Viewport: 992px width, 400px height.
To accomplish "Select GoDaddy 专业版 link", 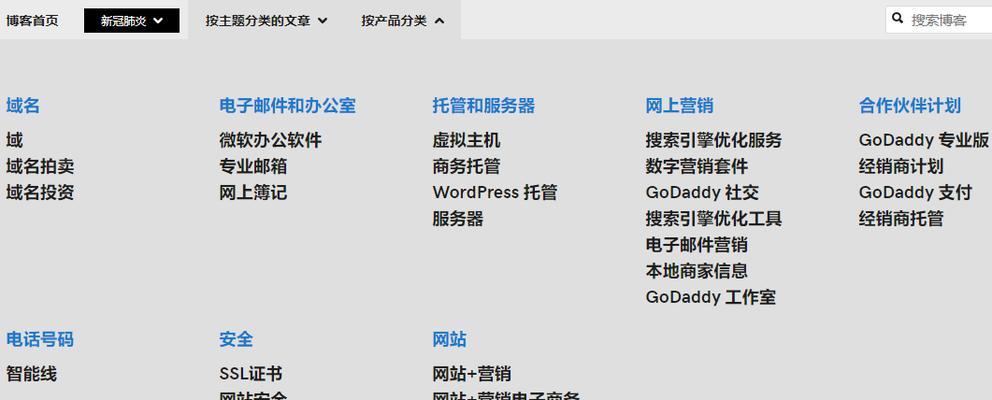I will [924, 140].
